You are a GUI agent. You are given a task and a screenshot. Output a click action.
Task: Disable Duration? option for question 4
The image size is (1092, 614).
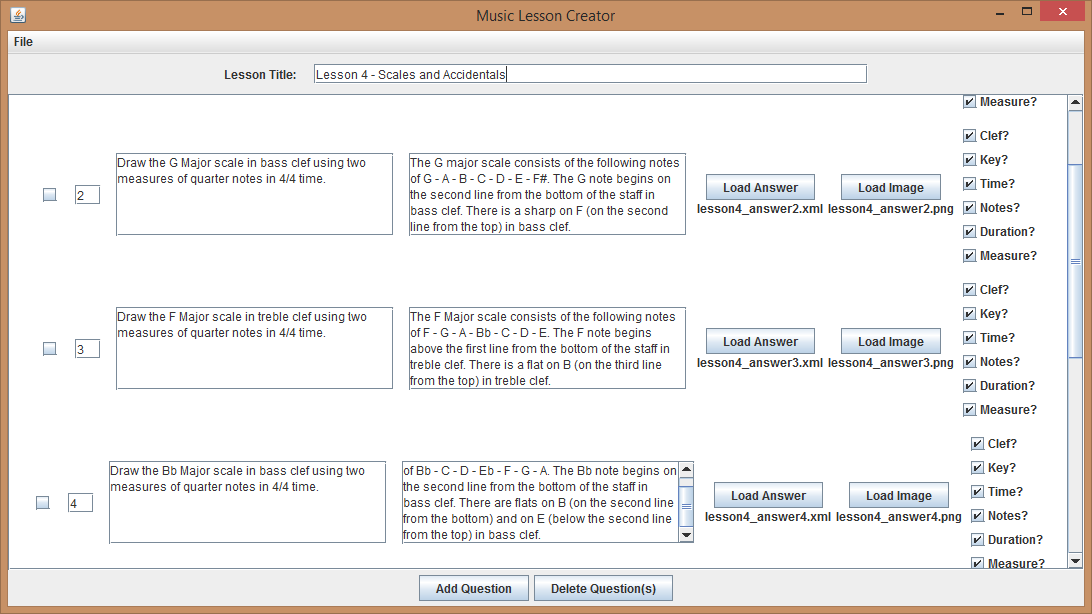pyautogui.click(x=978, y=540)
